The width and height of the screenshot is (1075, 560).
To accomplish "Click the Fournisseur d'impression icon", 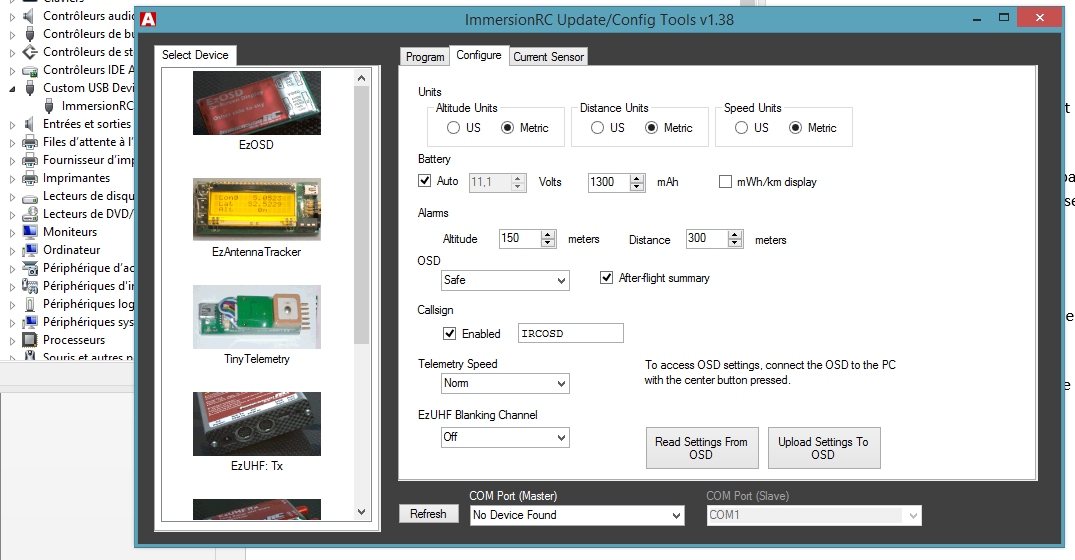I will (29, 160).
